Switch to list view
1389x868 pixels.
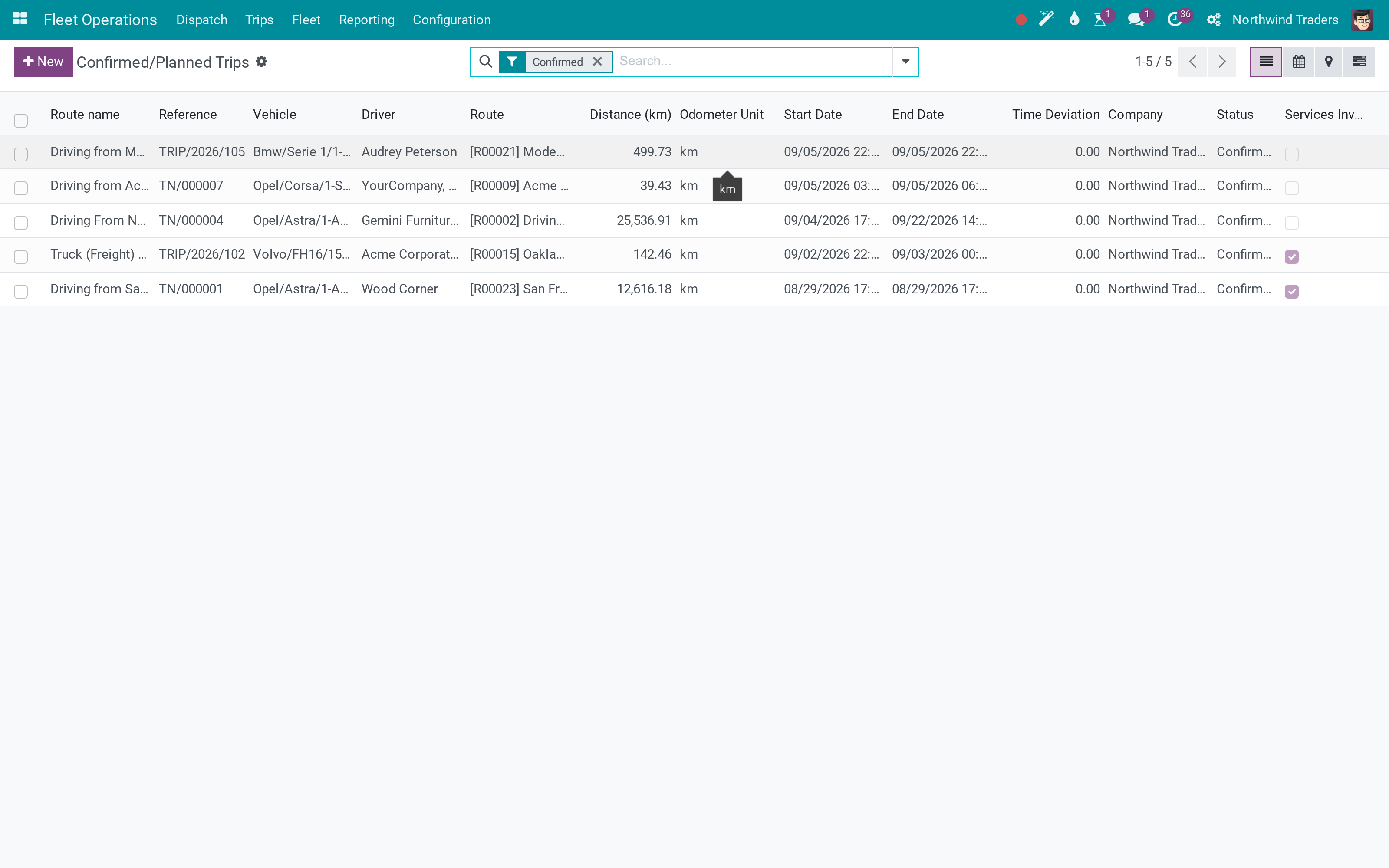tap(1266, 62)
